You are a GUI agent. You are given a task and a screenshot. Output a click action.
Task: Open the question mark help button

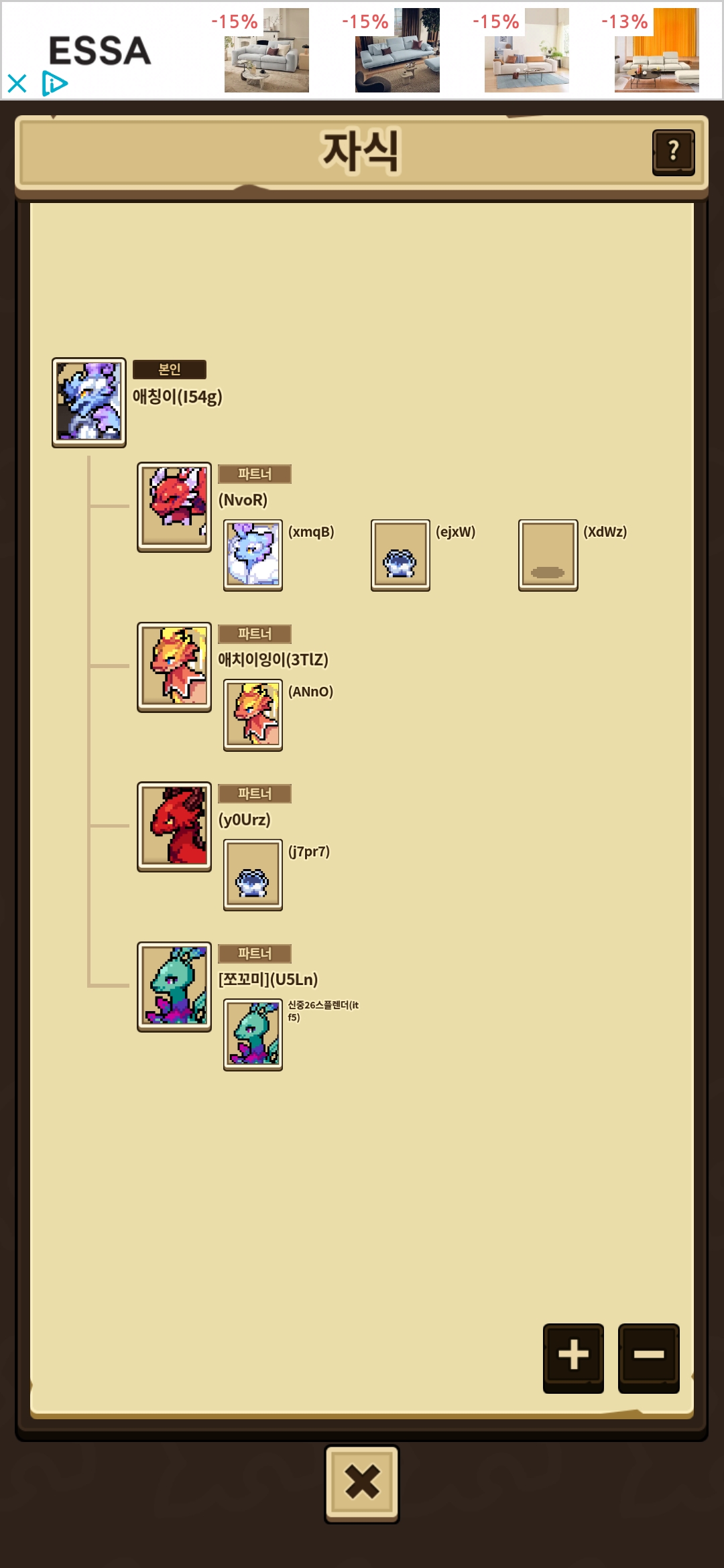[673, 152]
